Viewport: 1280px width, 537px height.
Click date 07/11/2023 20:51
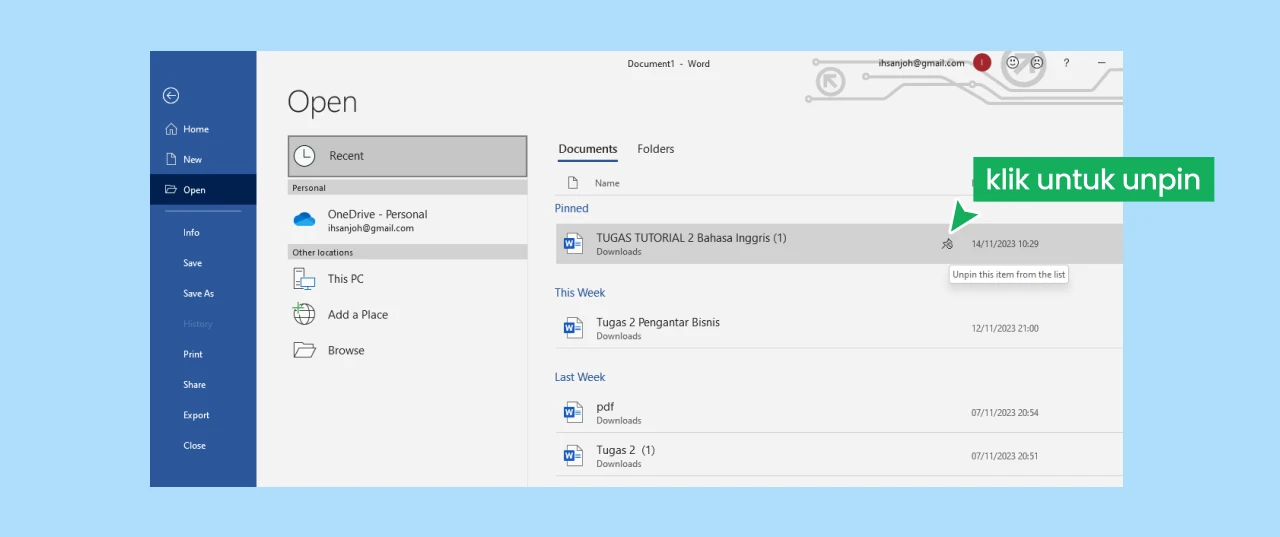[1005, 456]
